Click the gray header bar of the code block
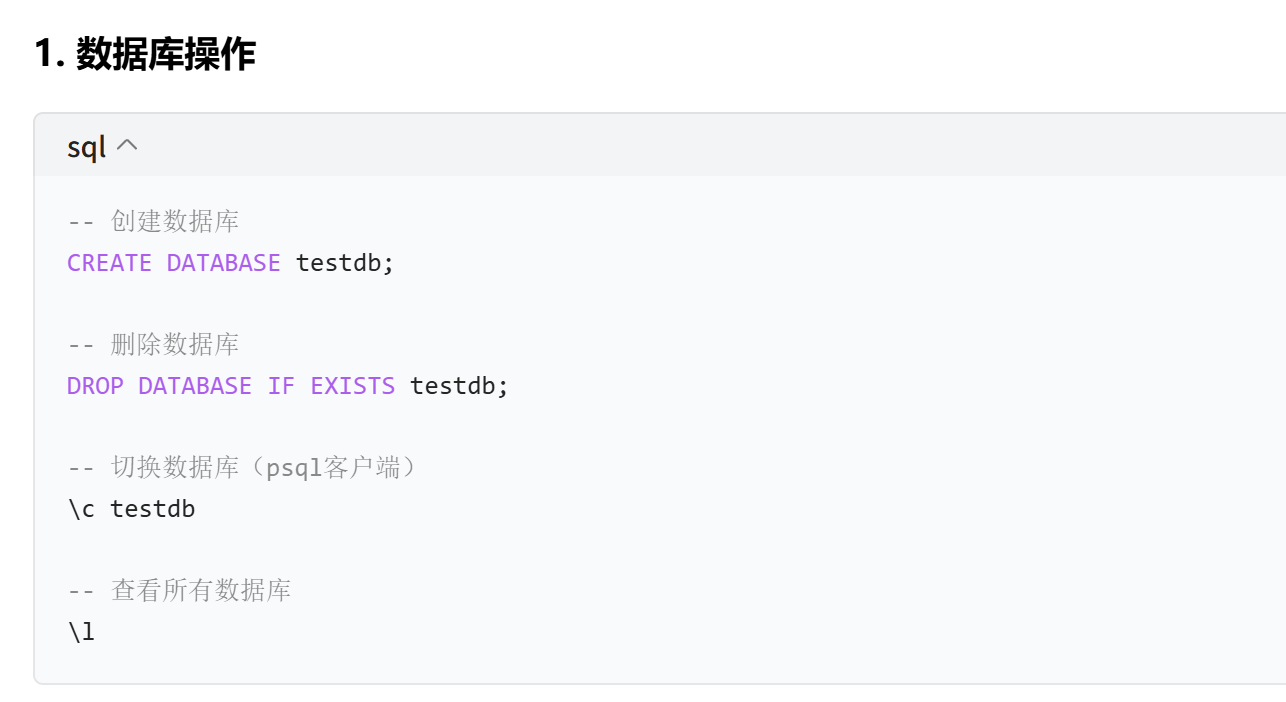1286x702 pixels. point(660,146)
